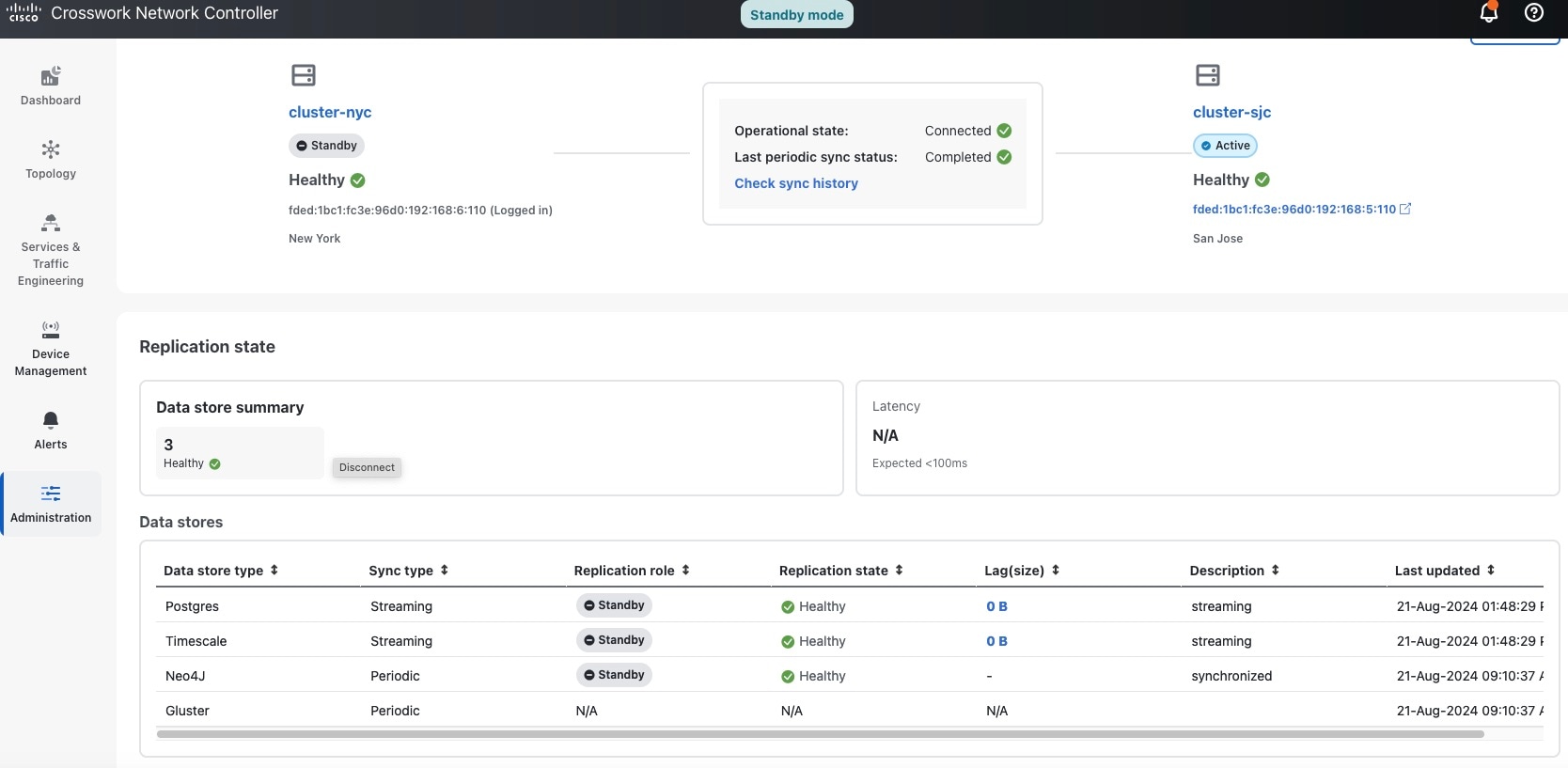
Task: Click the Disconnect button
Action: [367, 467]
